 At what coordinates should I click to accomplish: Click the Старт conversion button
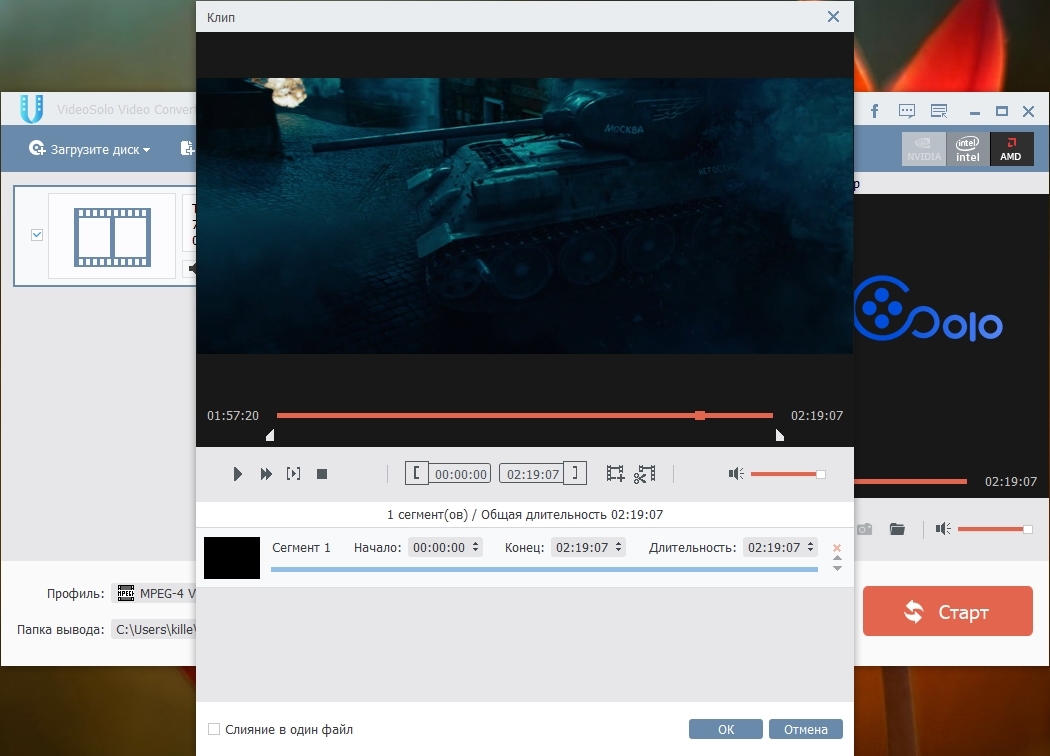[x=947, y=611]
